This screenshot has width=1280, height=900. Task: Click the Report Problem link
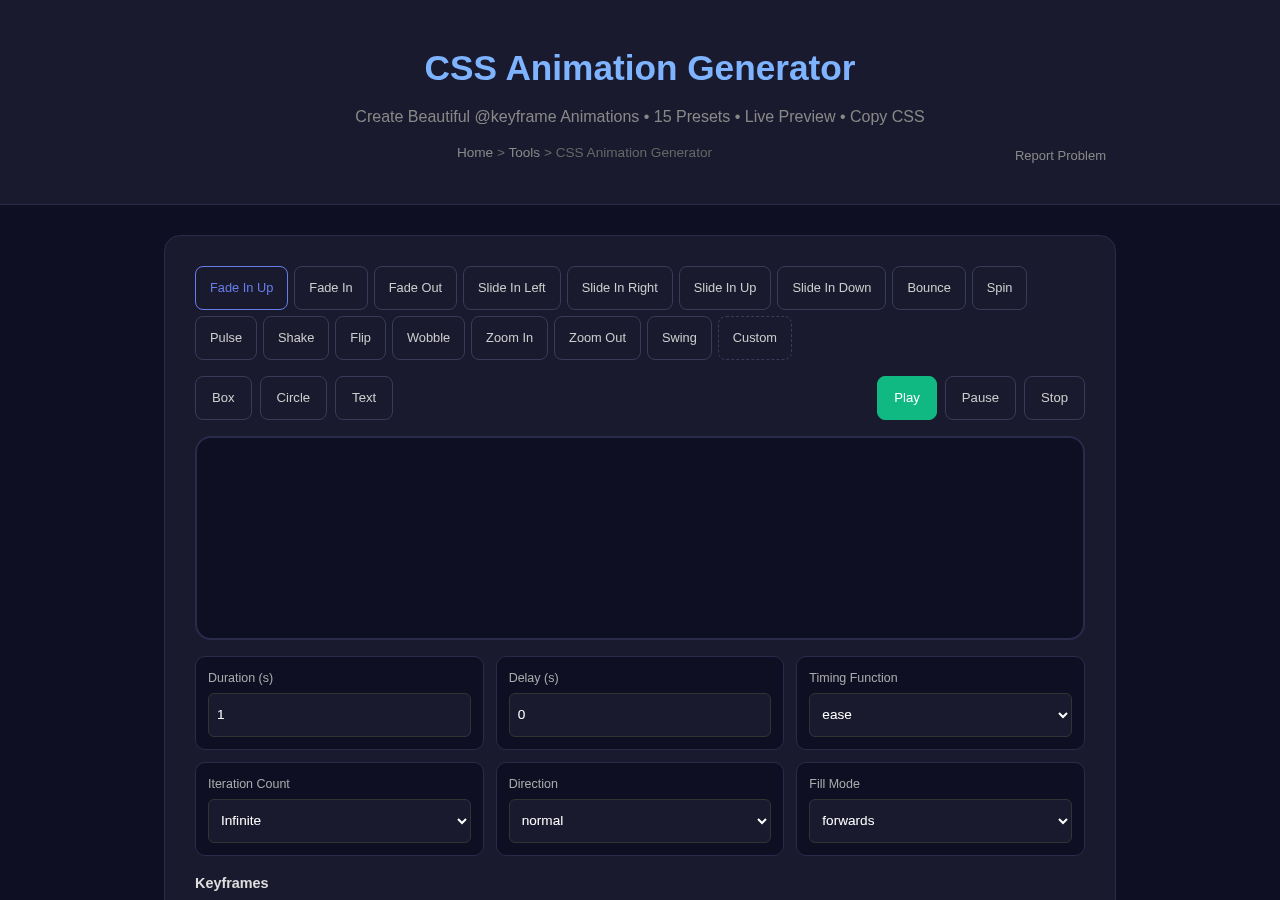point(1060,156)
